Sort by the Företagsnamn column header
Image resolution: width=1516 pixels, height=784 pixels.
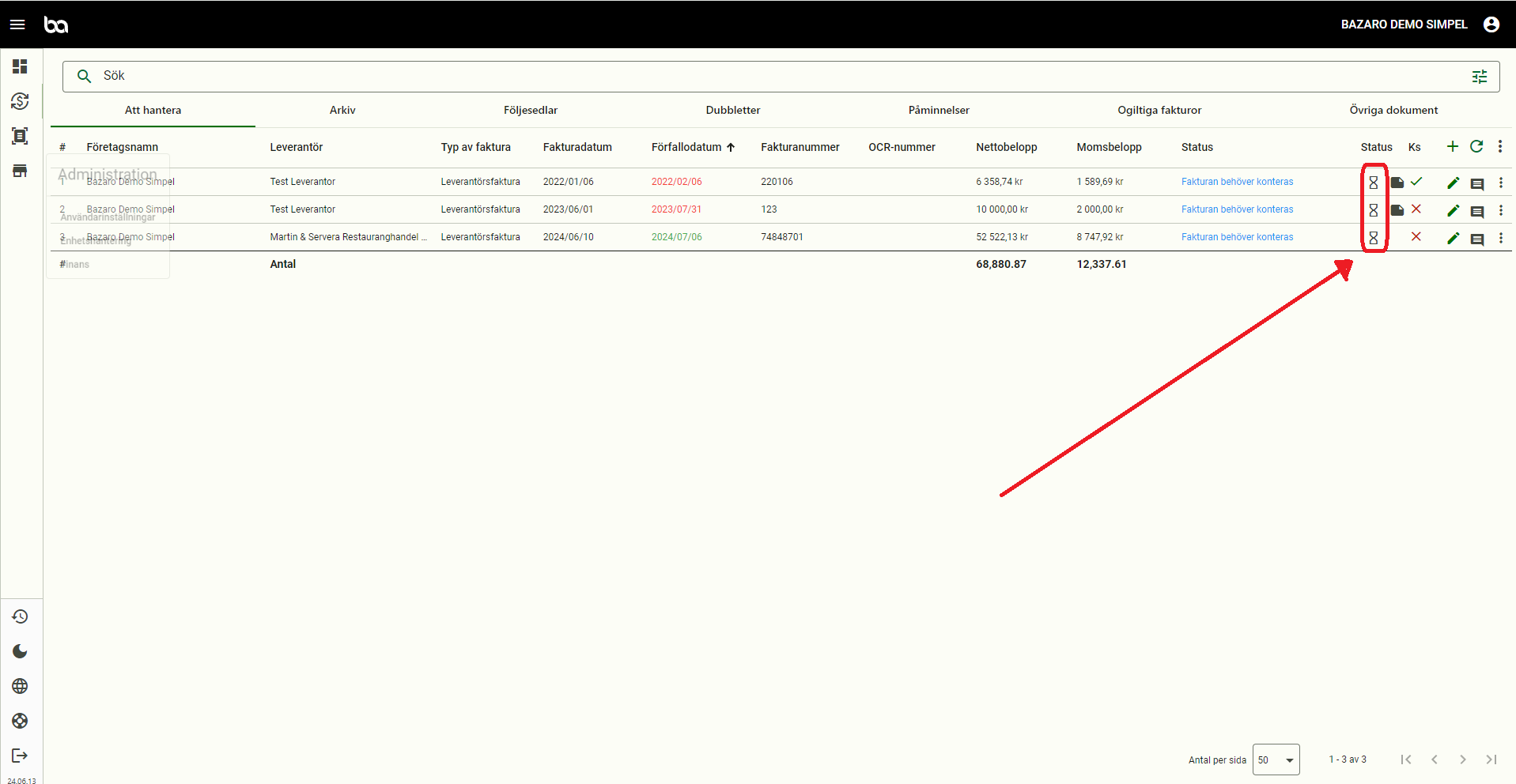tap(123, 147)
